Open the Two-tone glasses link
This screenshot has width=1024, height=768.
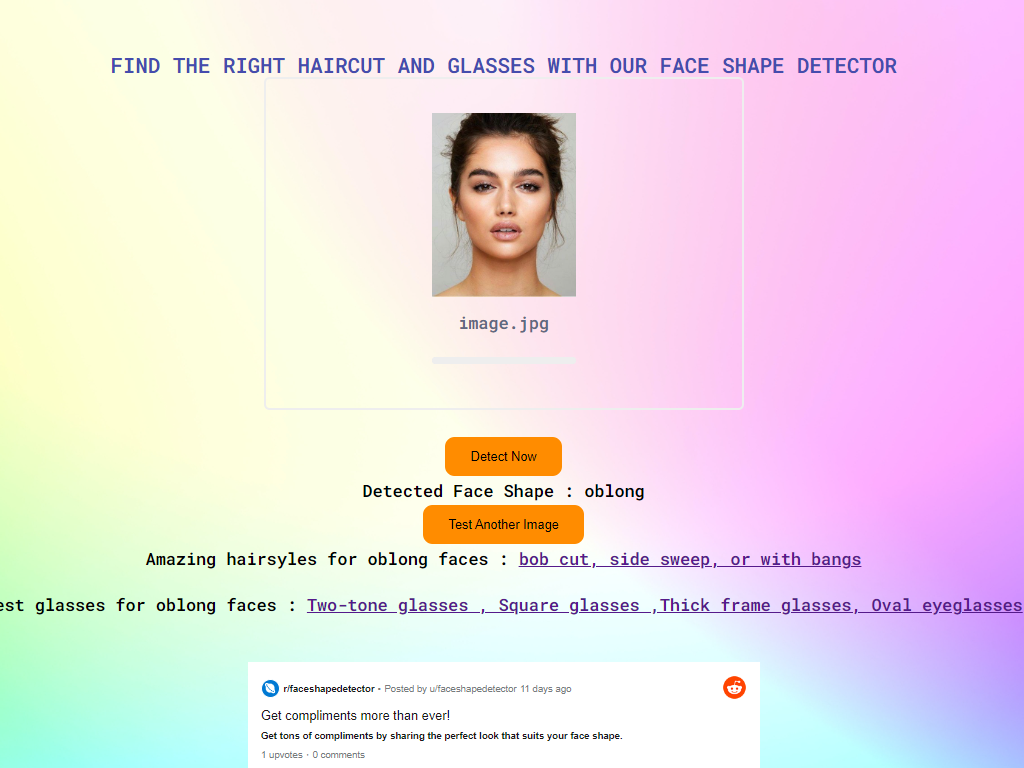point(387,605)
